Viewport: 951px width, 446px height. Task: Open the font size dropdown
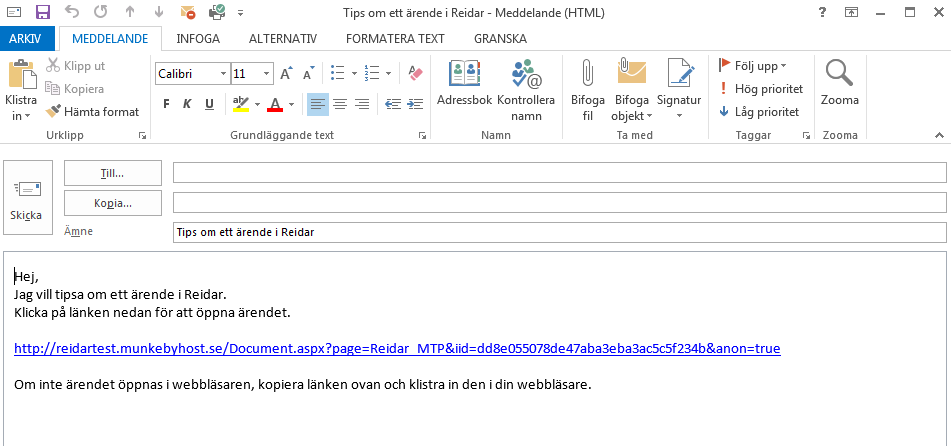pos(267,74)
